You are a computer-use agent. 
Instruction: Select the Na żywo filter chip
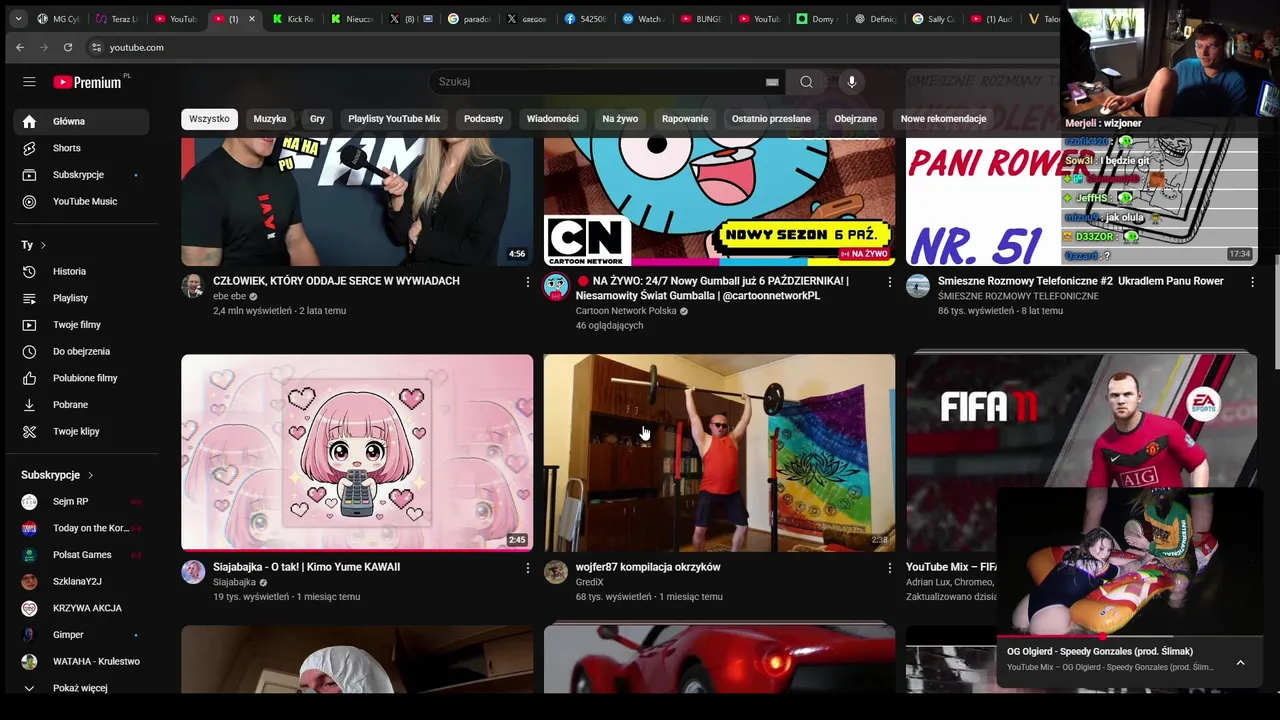coord(620,119)
